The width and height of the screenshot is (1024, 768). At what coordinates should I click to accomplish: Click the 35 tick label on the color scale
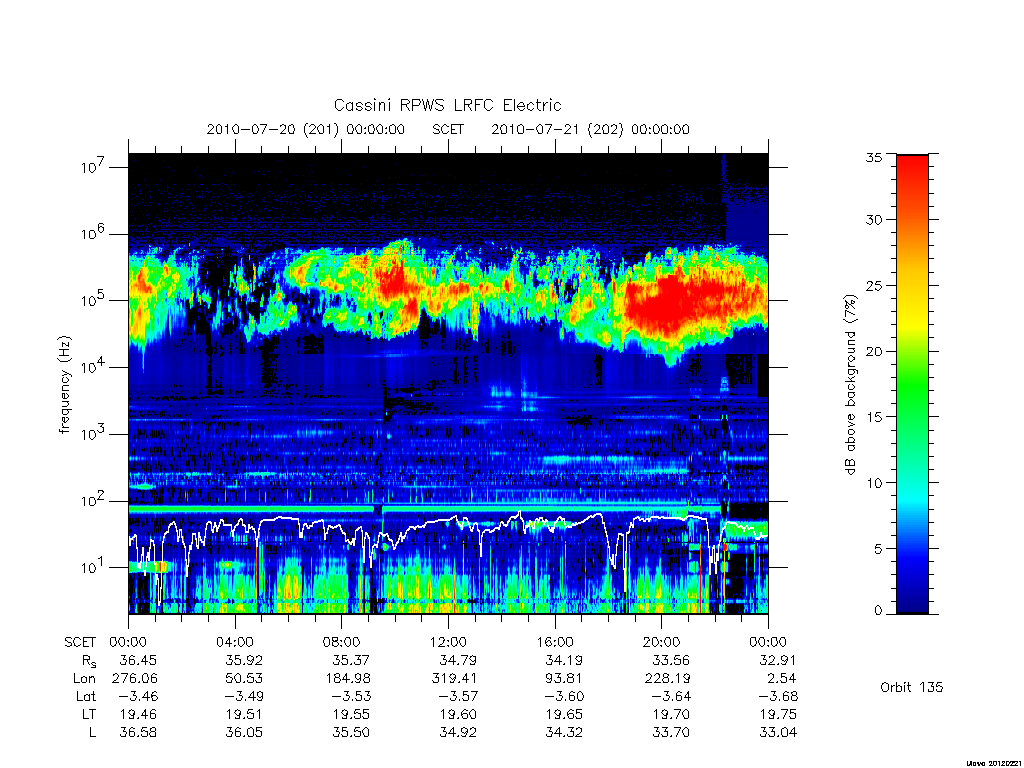(873, 157)
